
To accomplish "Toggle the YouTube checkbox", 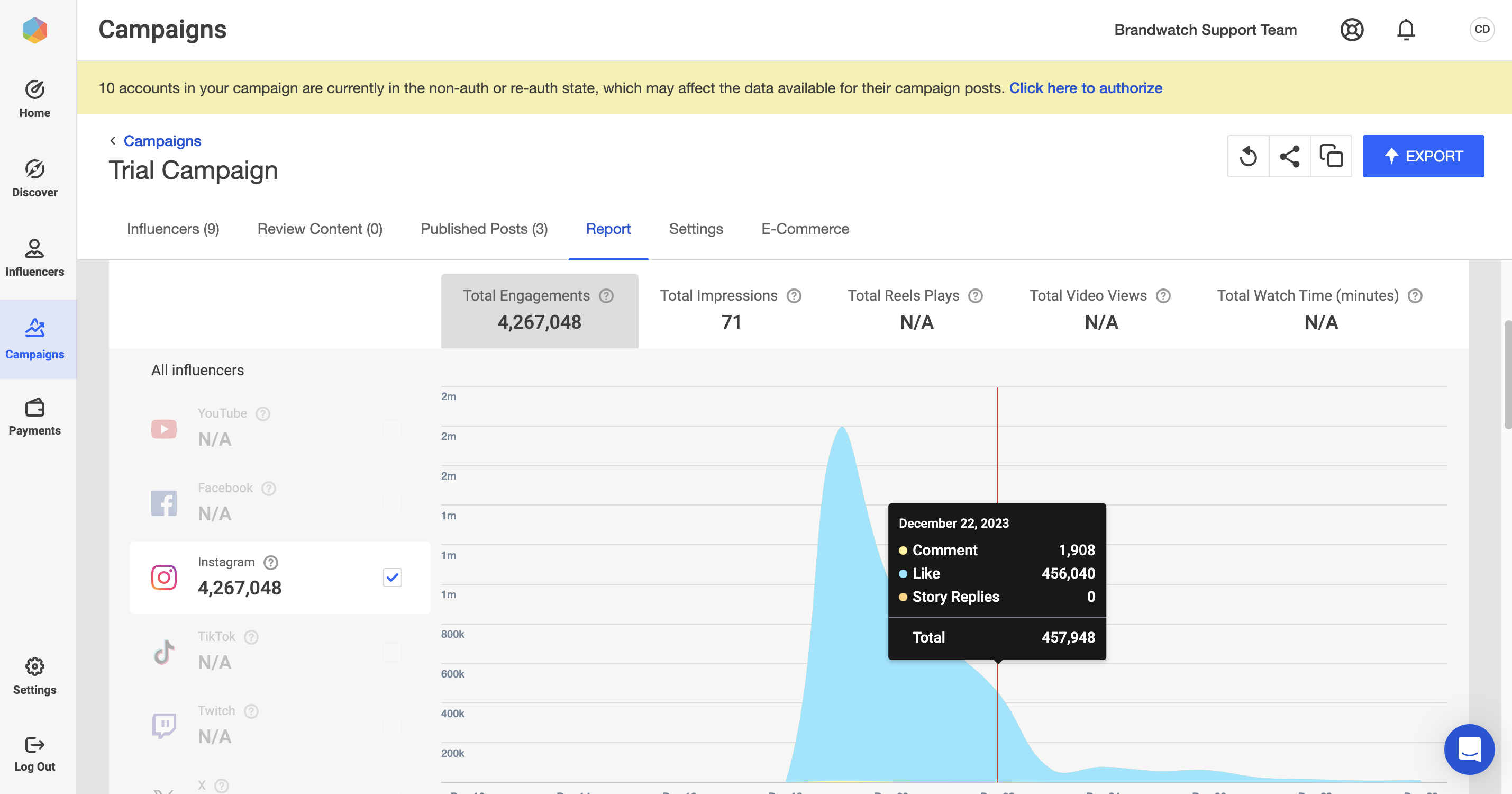I will [x=392, y=429].
